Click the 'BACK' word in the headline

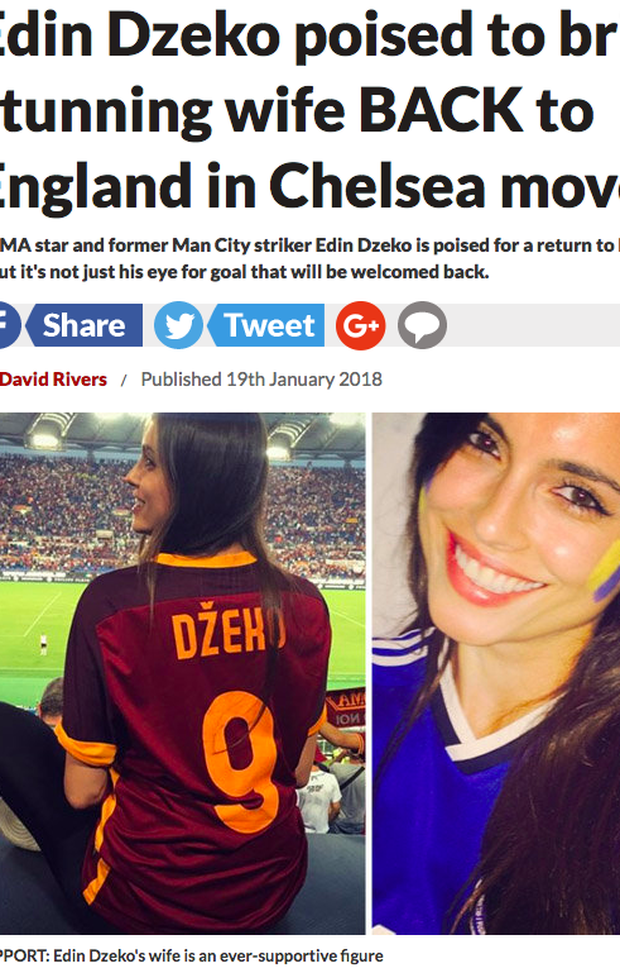(x=441, y=110)
